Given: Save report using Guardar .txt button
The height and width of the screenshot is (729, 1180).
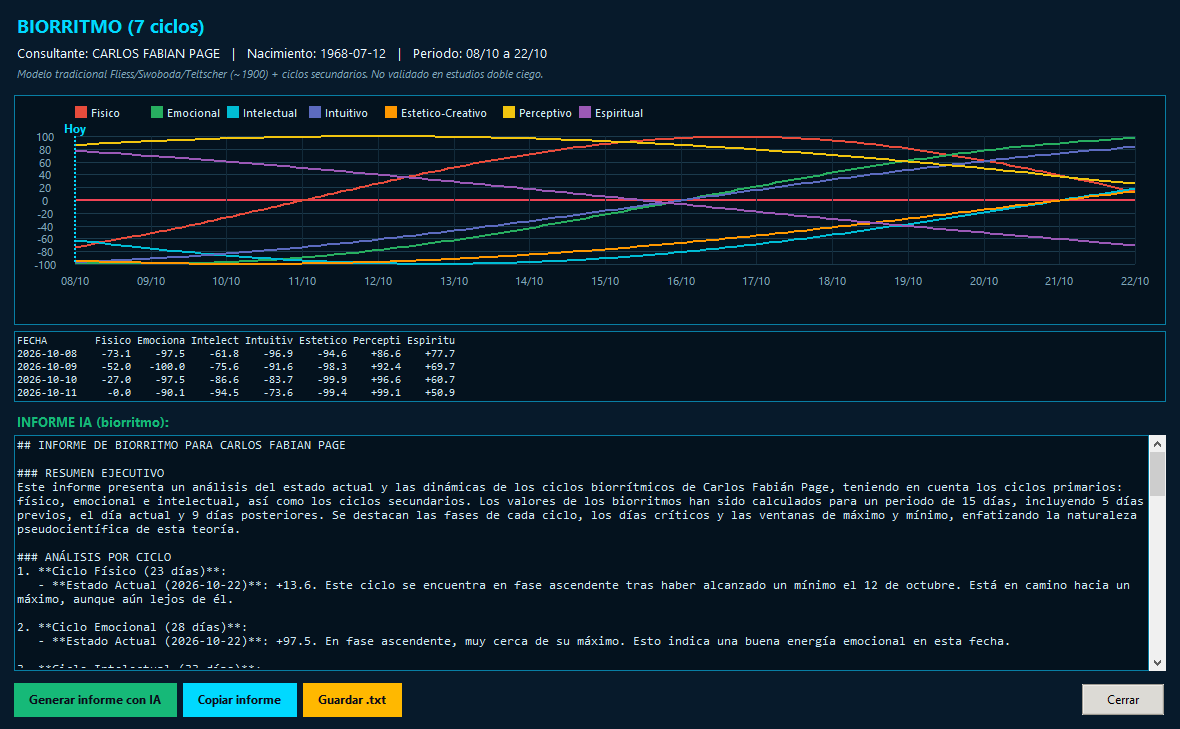Looking at the screenshot, I should pos(352,700).
